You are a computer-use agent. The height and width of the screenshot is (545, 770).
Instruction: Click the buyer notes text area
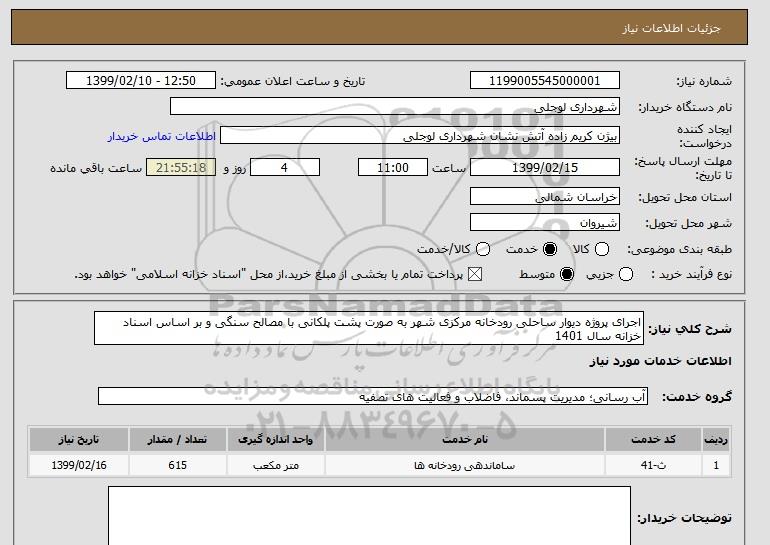point(369,516)
